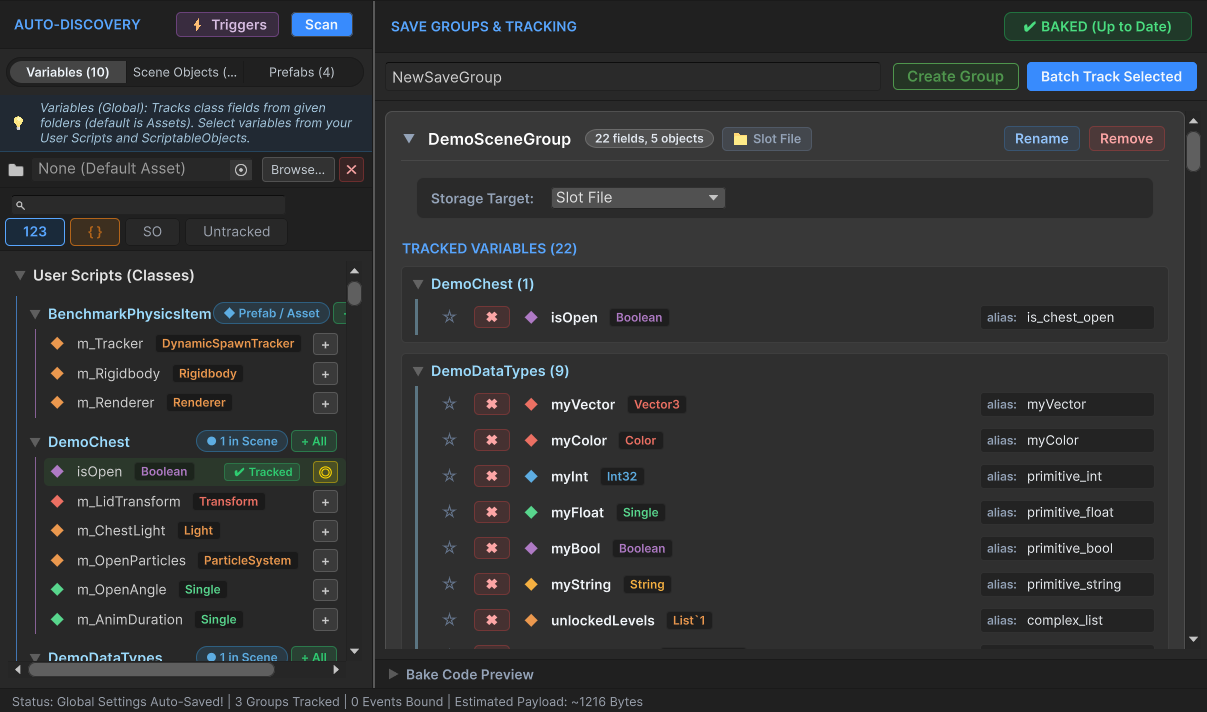Switch to Scene Objects tab
Viewport: 1207px width, 712px height.
185,72
